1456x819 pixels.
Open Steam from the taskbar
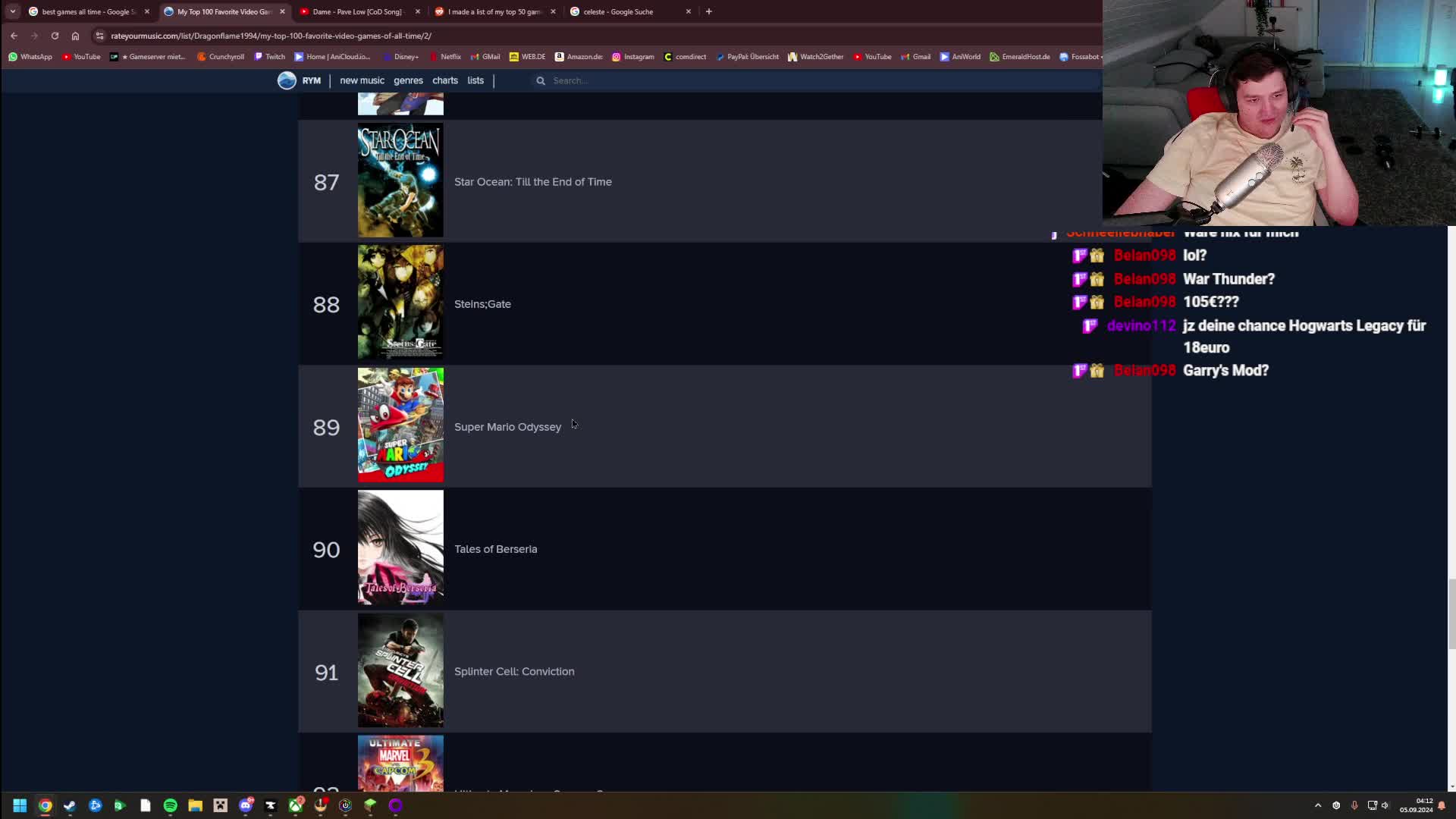(x=70, y=805)
